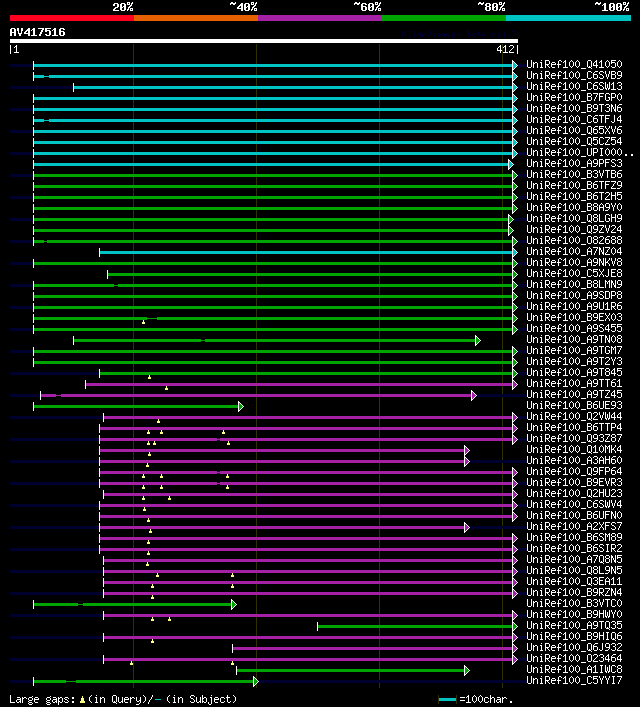Pick the UniRef100_B9EX03 hit name
Viewport: 640px width, 707px height.
pos(574,317)
